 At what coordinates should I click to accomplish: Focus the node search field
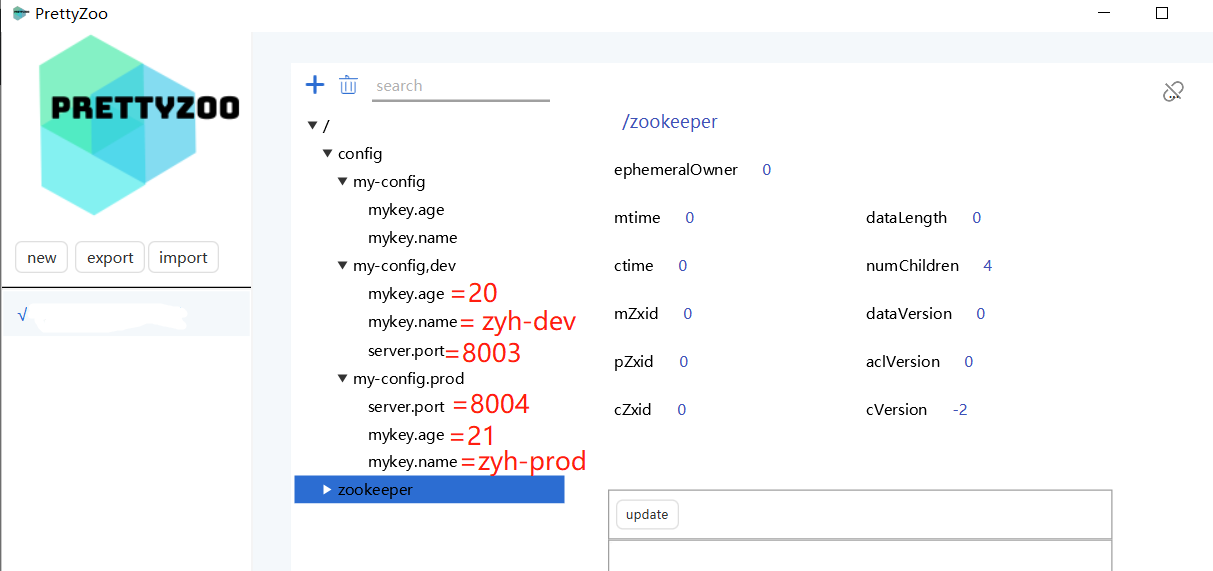point(460,86)
